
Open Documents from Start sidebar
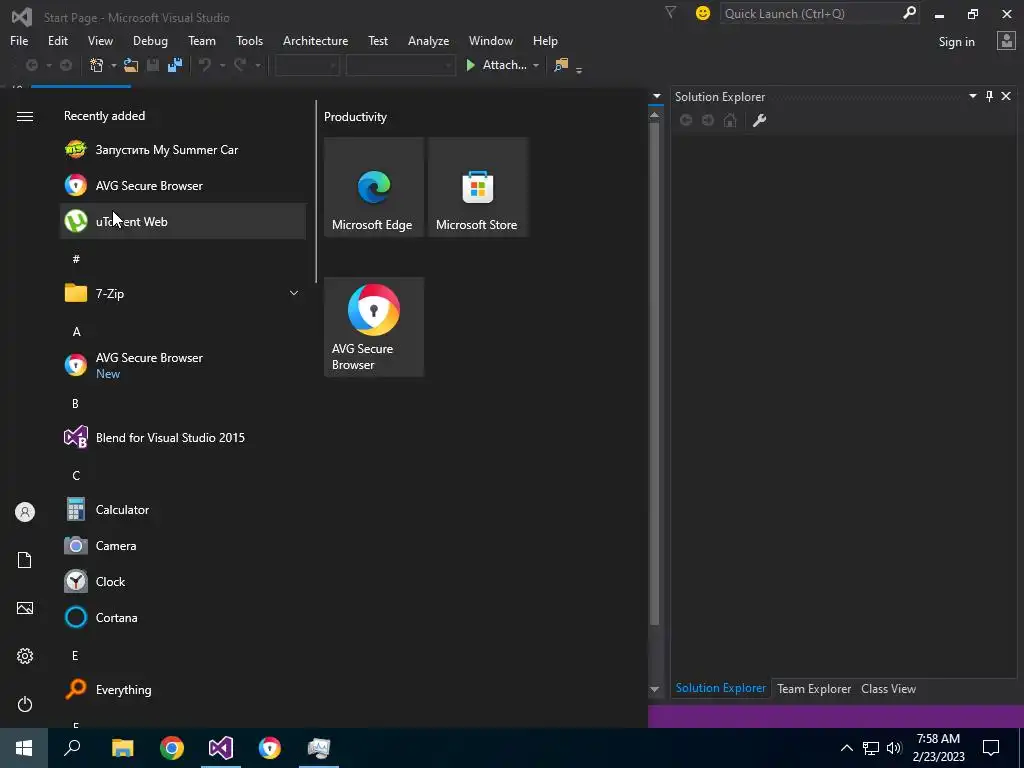pos(25,560)
